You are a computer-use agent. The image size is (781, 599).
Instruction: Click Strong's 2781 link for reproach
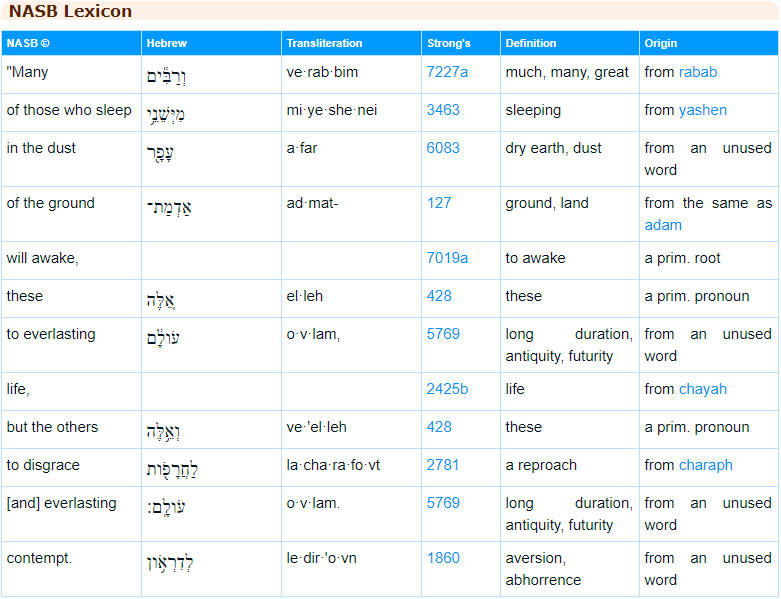tap(443, 465)
